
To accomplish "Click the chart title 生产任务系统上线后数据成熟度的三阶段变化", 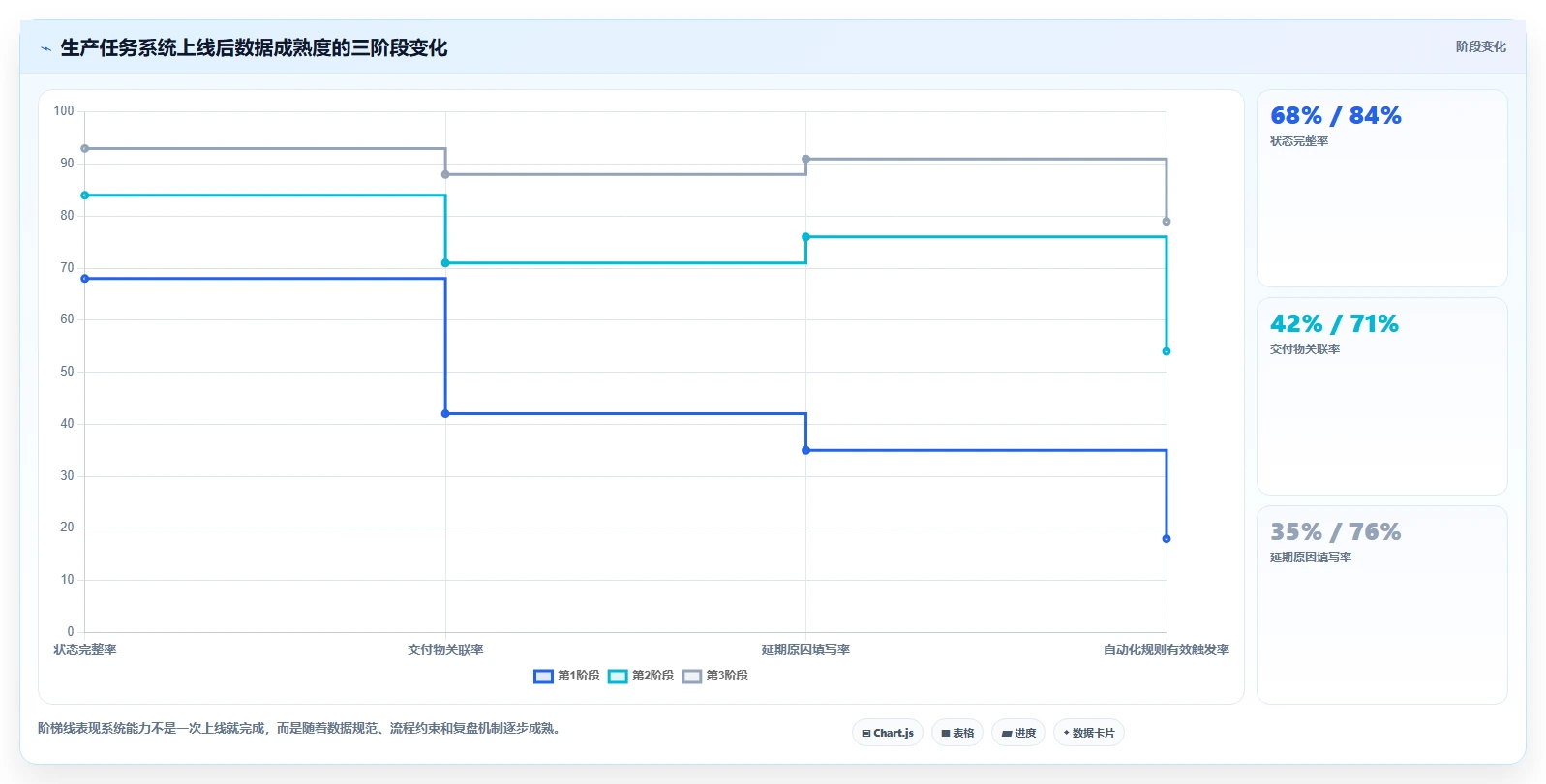I will [x=254, y=48].
